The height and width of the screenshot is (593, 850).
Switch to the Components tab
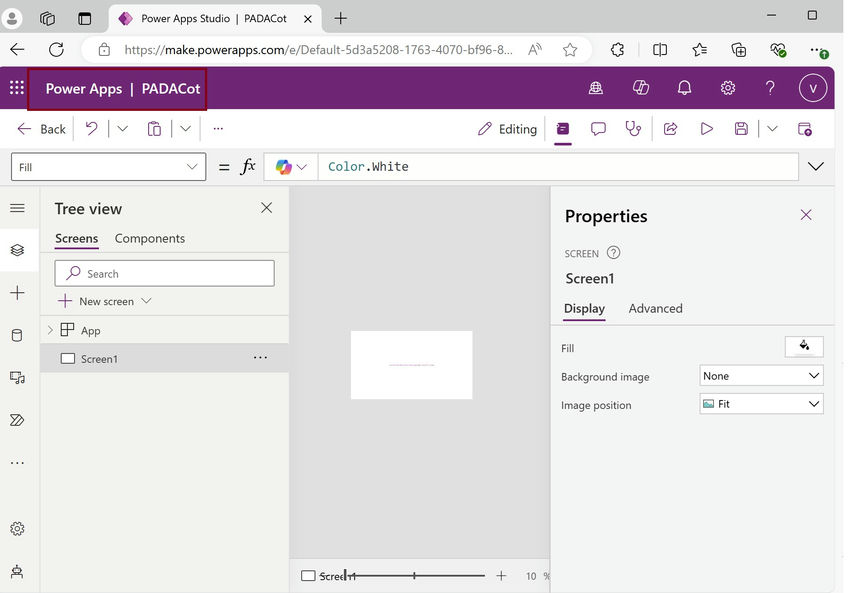[150, 239]
